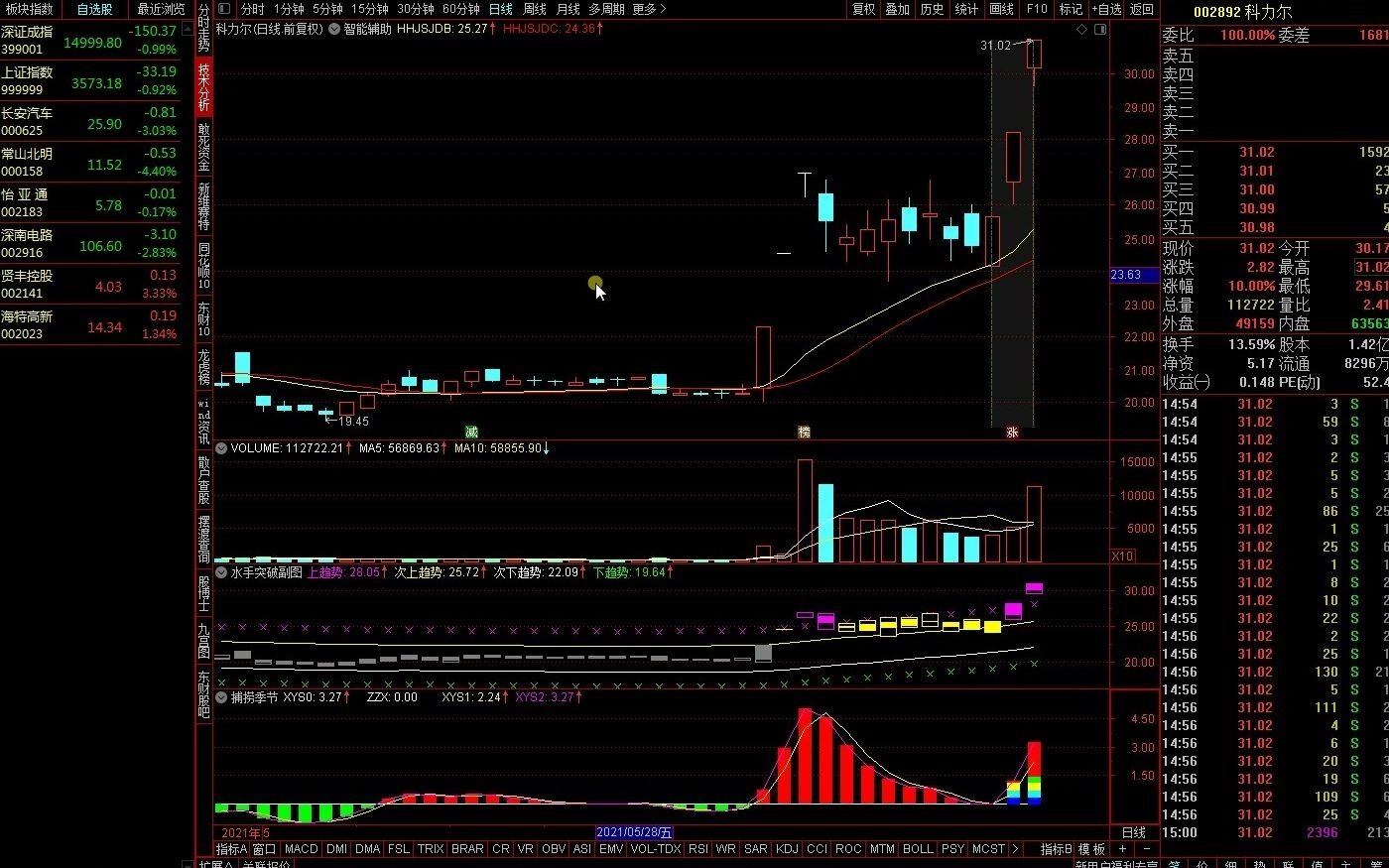Screen dimensions: 1389x868
Task: Select the 敢死资金 vertical tab
Action: pyautogui.click(x=203, y=146)
